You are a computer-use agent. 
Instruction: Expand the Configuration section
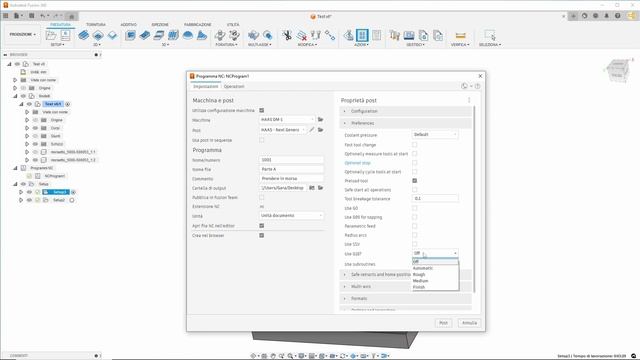click(405, 111)
